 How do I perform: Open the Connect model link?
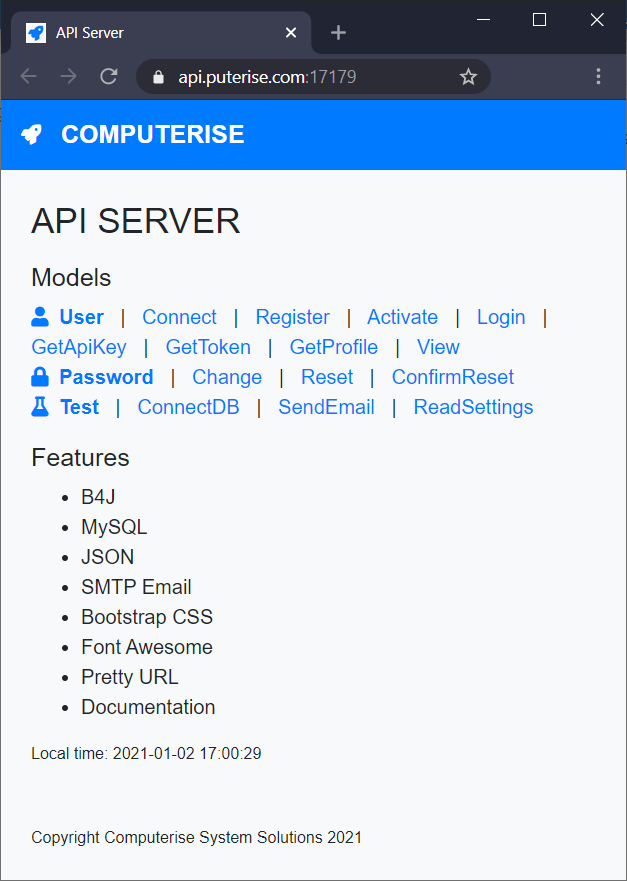179,317
